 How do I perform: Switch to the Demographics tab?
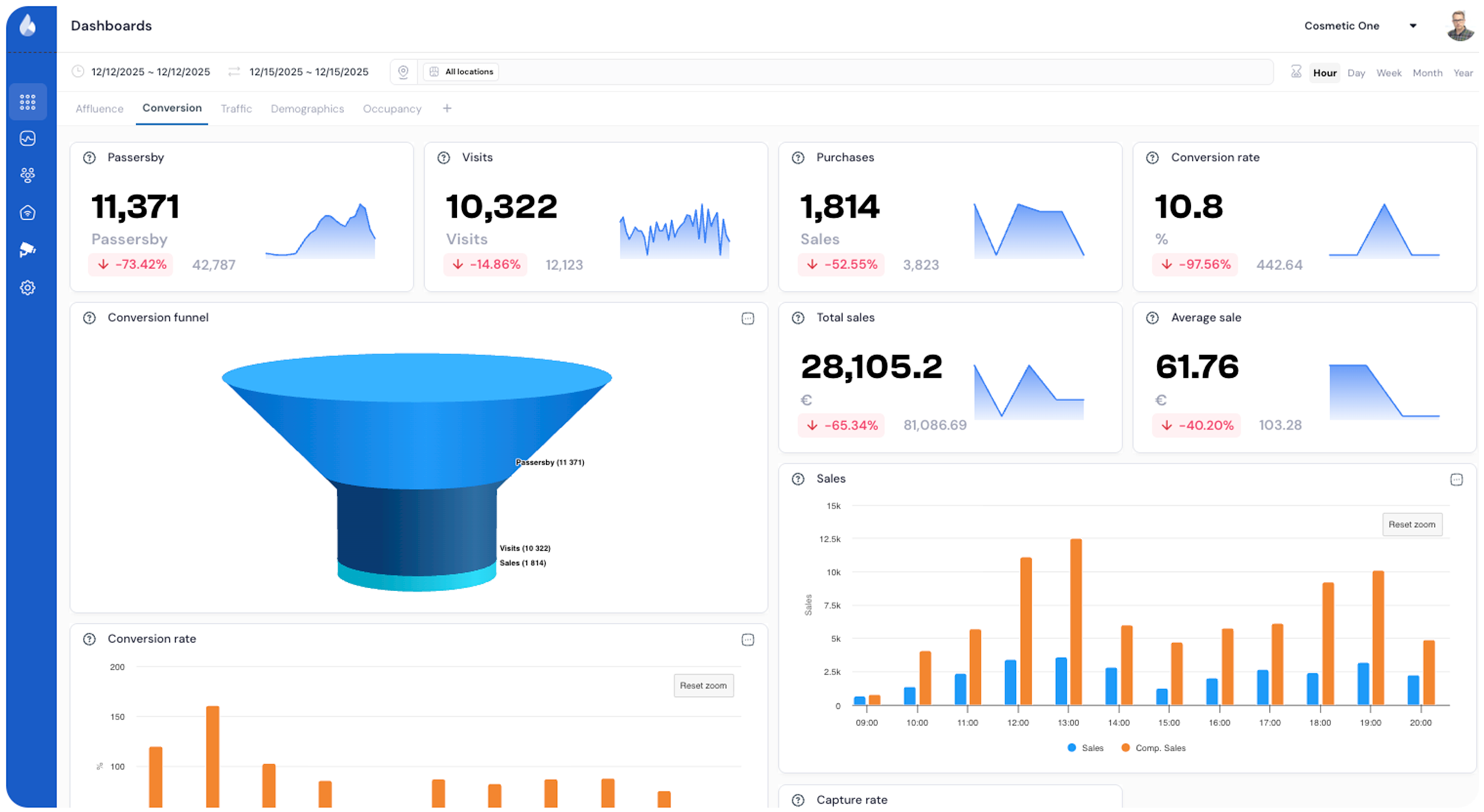tap(307, 109)
